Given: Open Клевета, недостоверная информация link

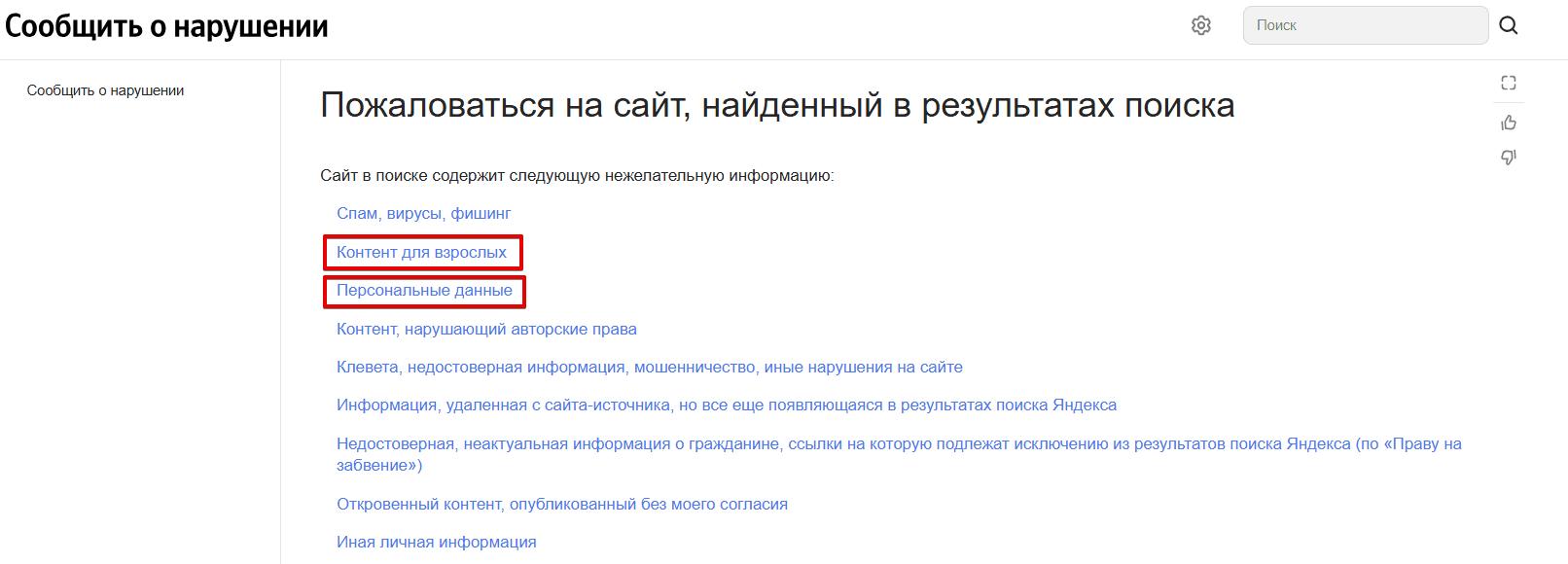Looking at the screenshot, I should (x=650, y=368).
